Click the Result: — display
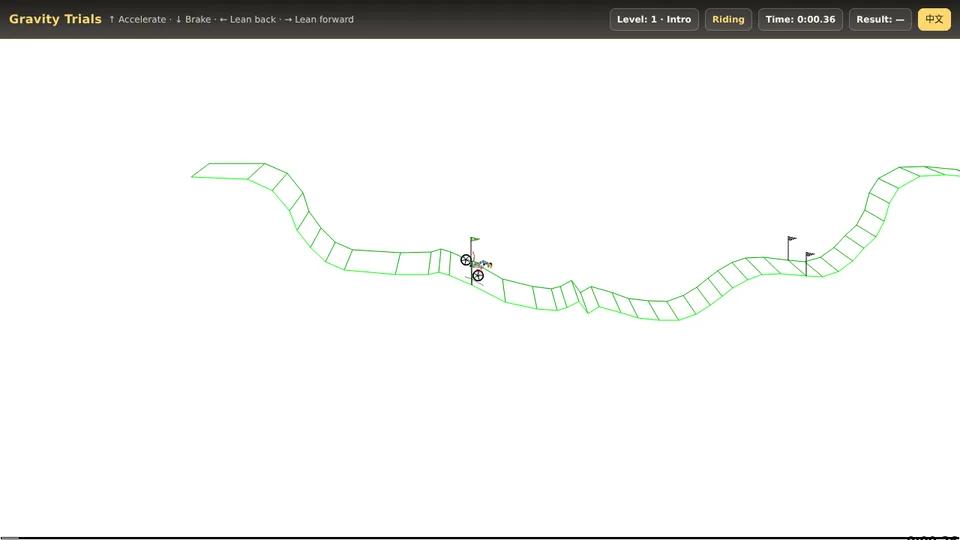This screenshot has height=540, width=960. [880, 20]
